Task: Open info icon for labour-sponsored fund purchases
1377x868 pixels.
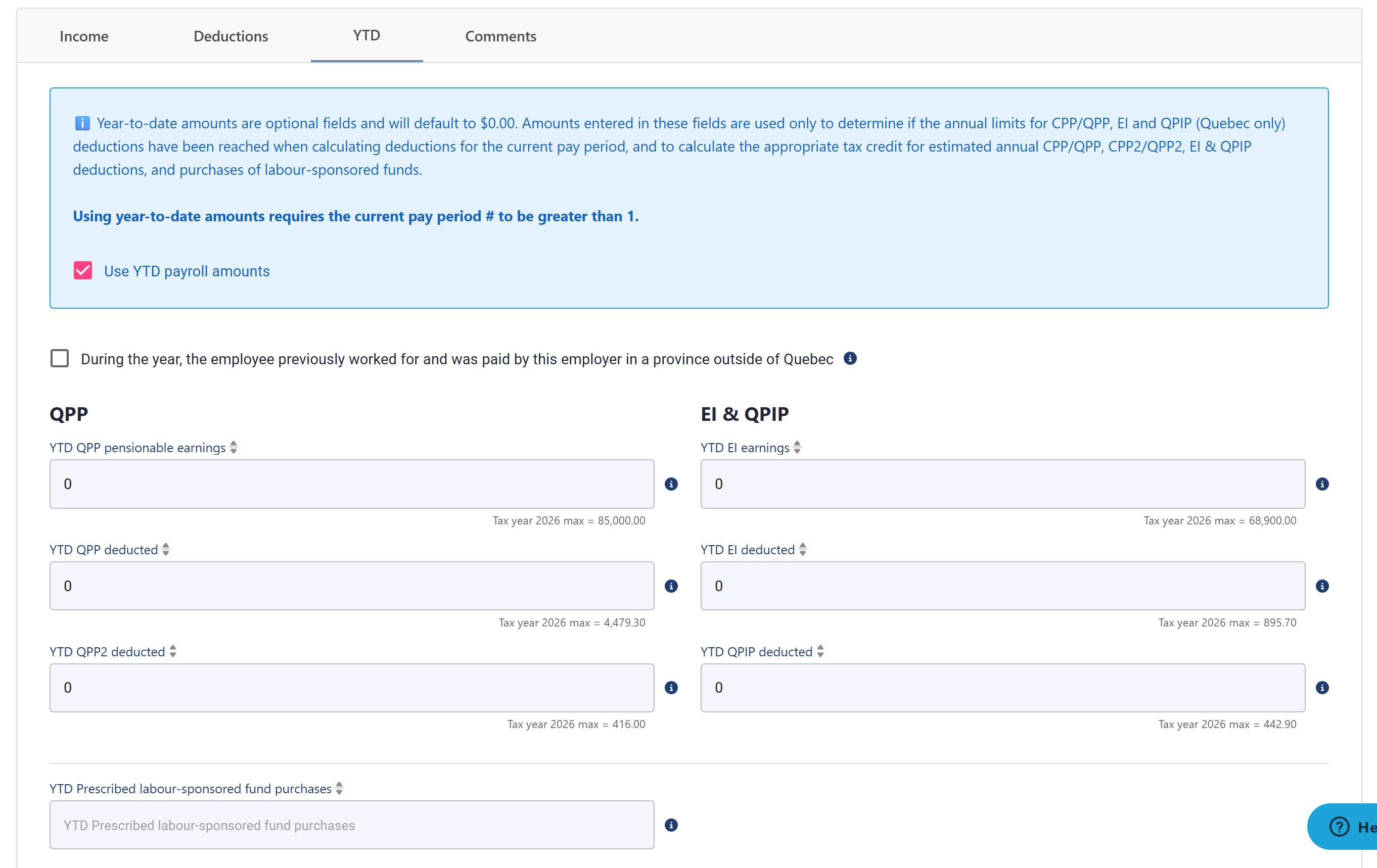Action: [671, 825]
